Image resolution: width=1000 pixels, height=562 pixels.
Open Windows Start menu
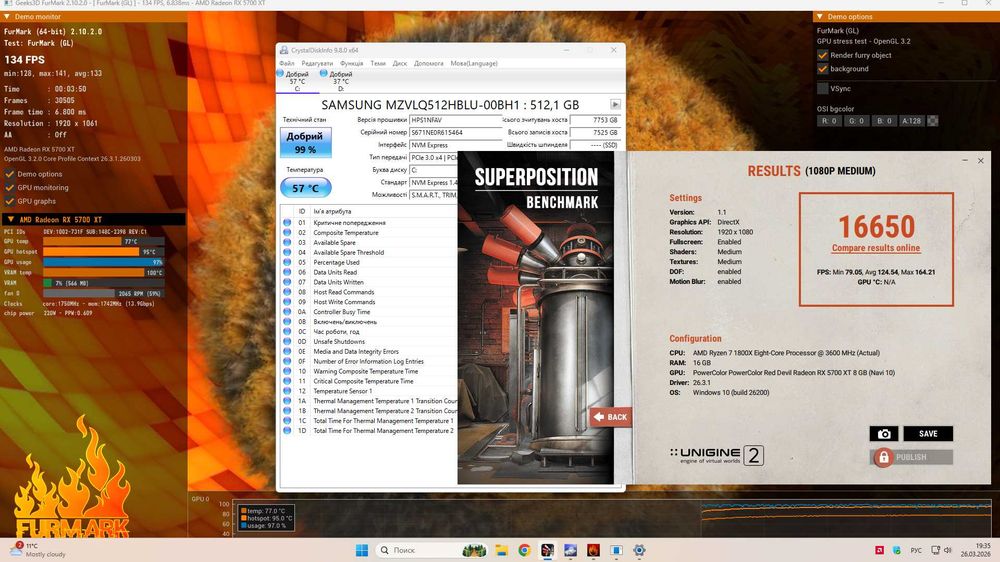coord(362,550)
